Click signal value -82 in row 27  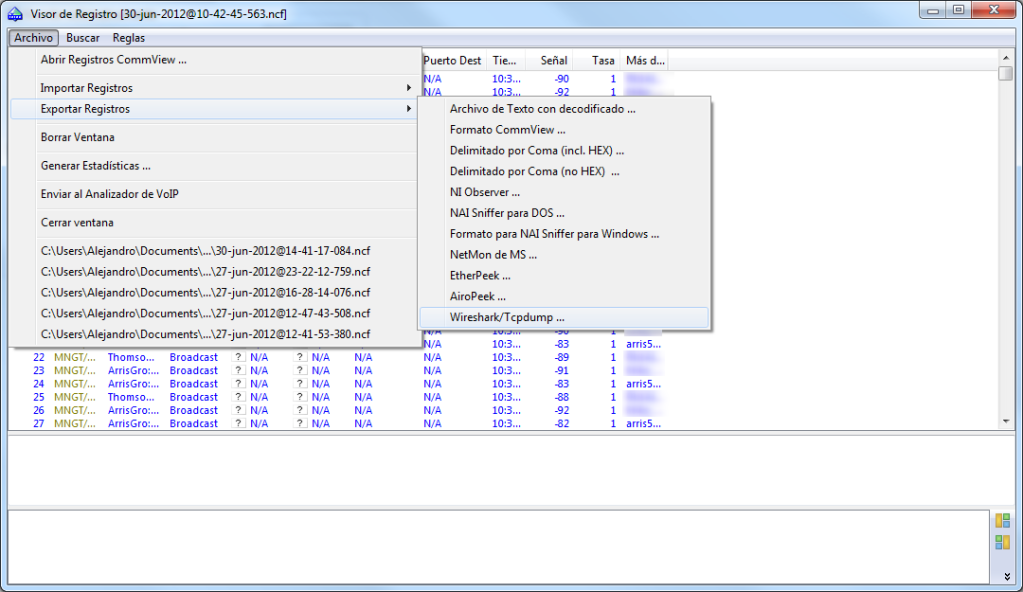(x=560, y=424)
